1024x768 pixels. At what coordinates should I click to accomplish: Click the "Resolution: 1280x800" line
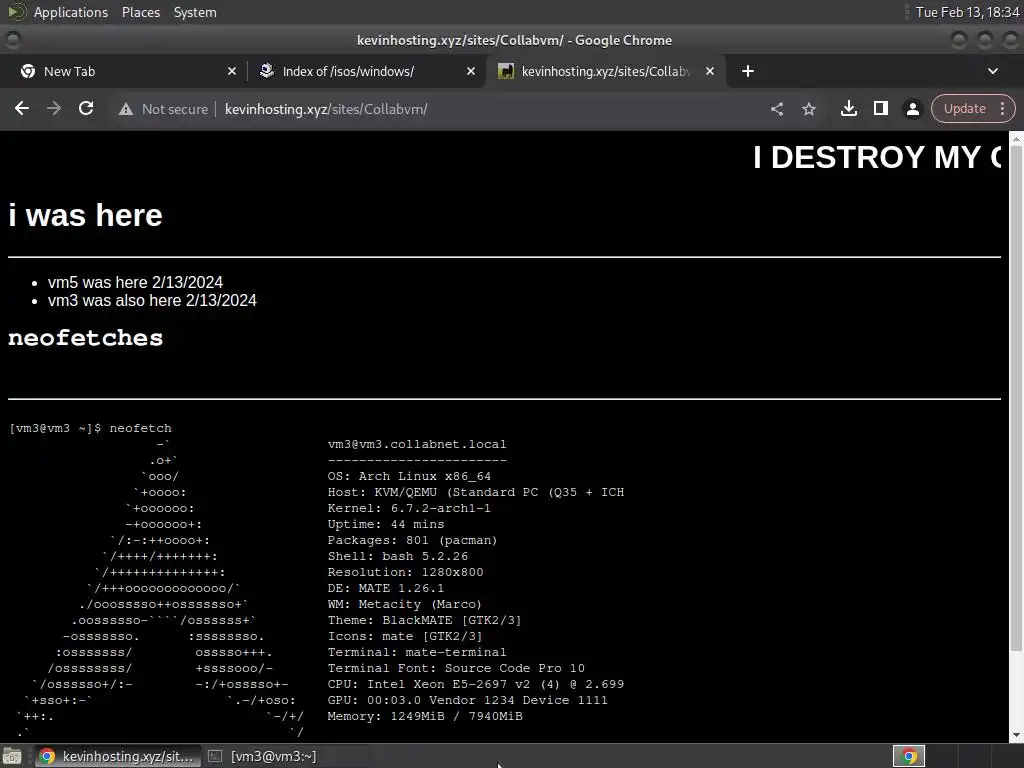[x=406, y=572]
